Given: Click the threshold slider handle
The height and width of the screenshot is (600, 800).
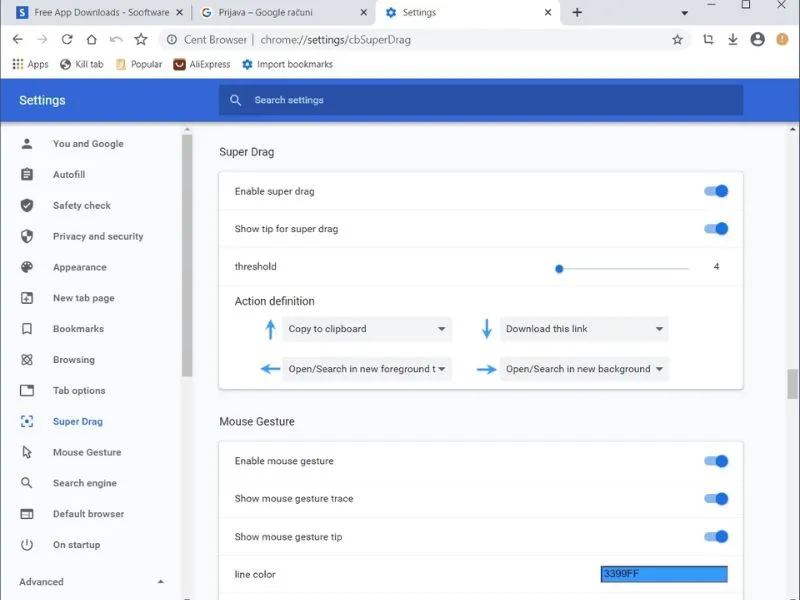Looking at the screenshot, I should coord(559,268).
